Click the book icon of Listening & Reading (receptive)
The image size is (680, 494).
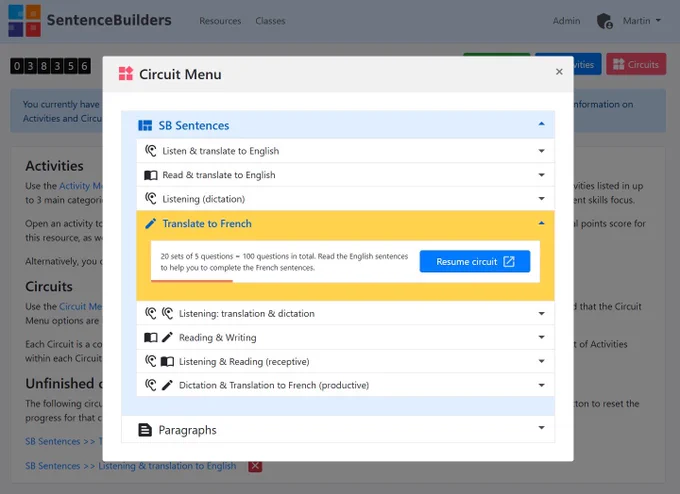(x=167, y=361)
